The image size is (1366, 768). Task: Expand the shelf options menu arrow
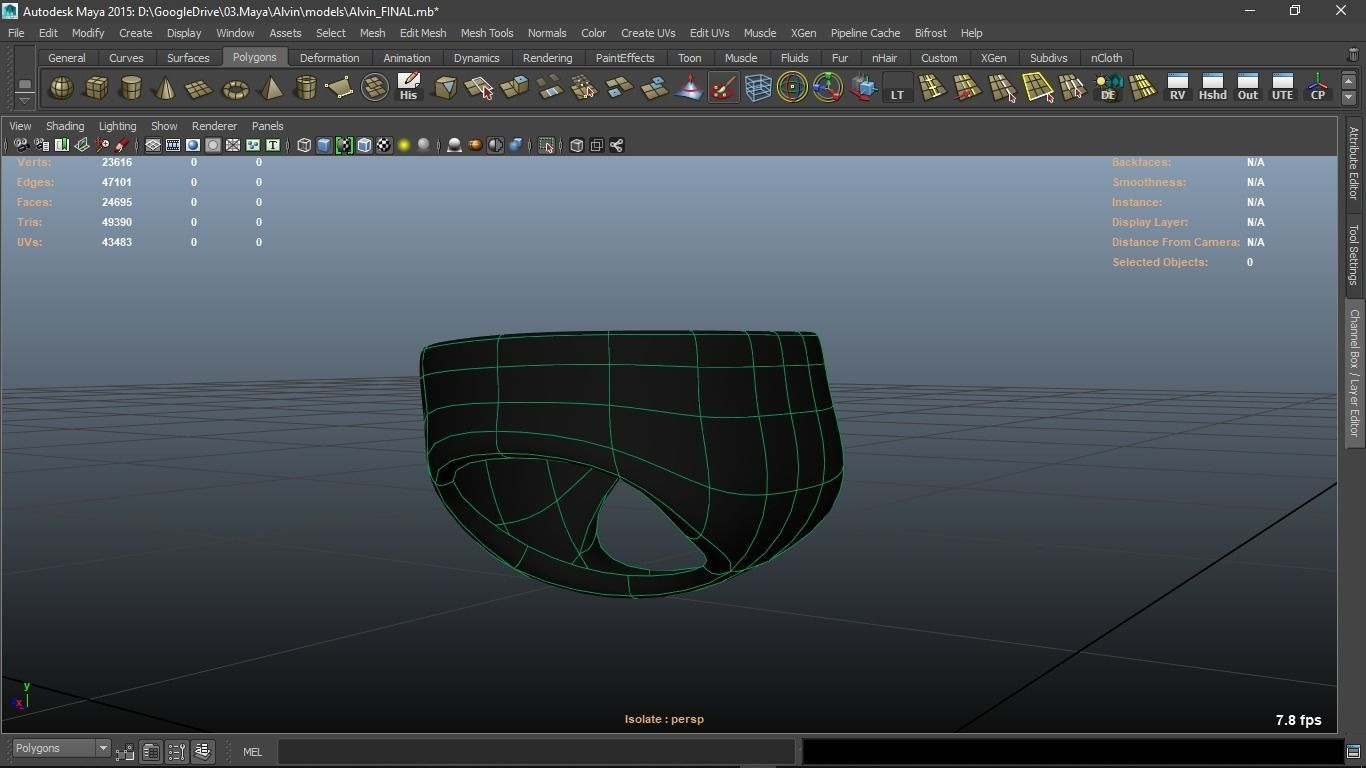point(25,99)
